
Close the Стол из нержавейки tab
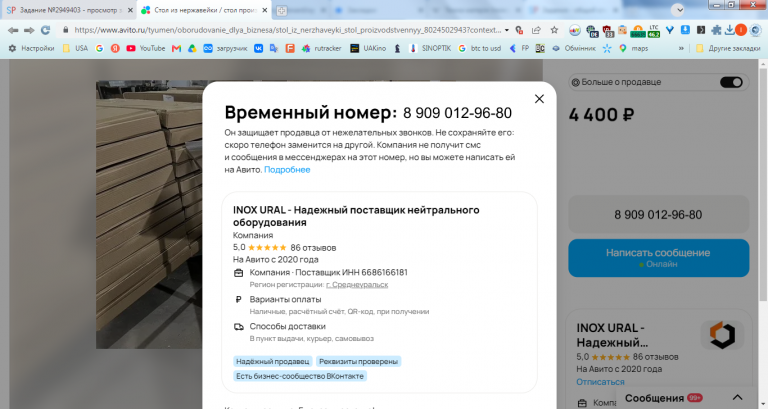click(264, 10)
